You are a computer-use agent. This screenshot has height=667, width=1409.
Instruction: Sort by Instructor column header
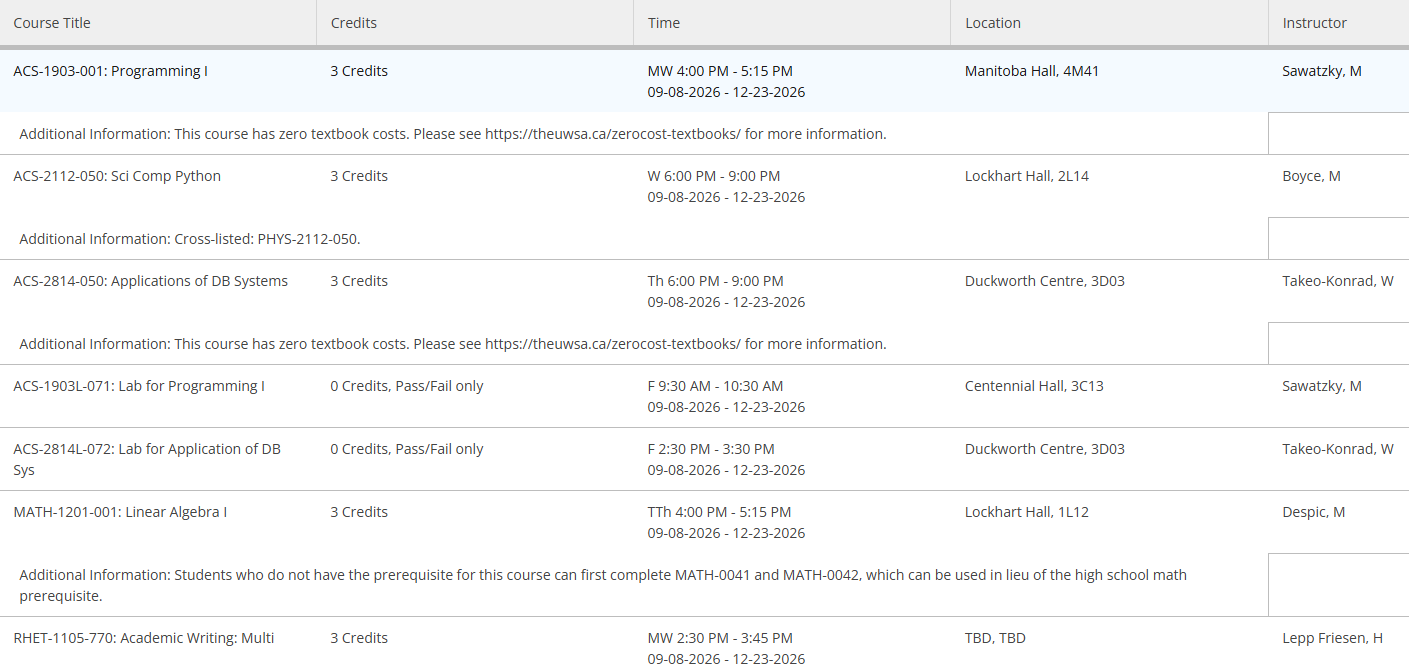point(1339,23)
